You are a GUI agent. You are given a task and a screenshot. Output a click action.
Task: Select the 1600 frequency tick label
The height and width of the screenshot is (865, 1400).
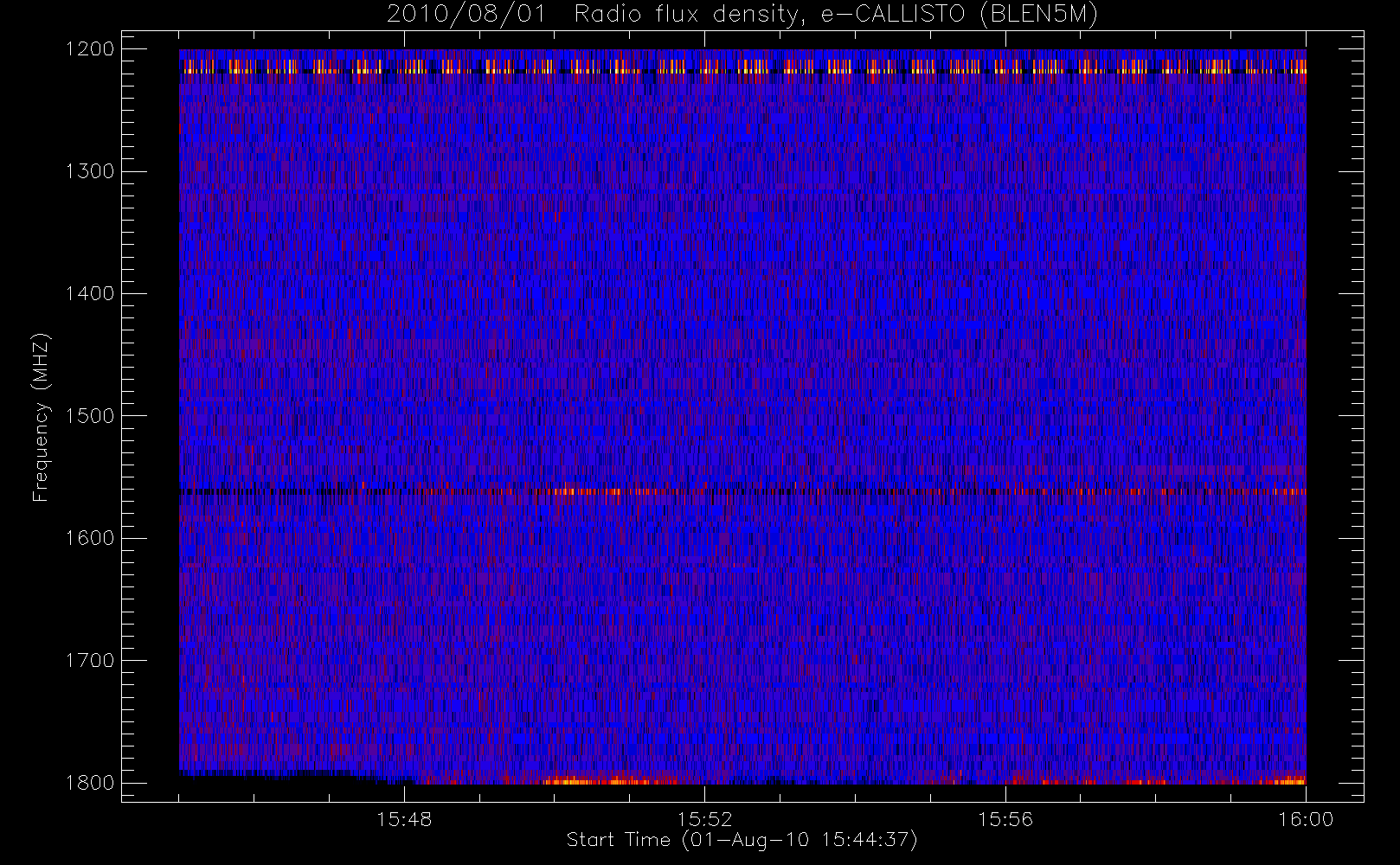(x=90, y=537)
